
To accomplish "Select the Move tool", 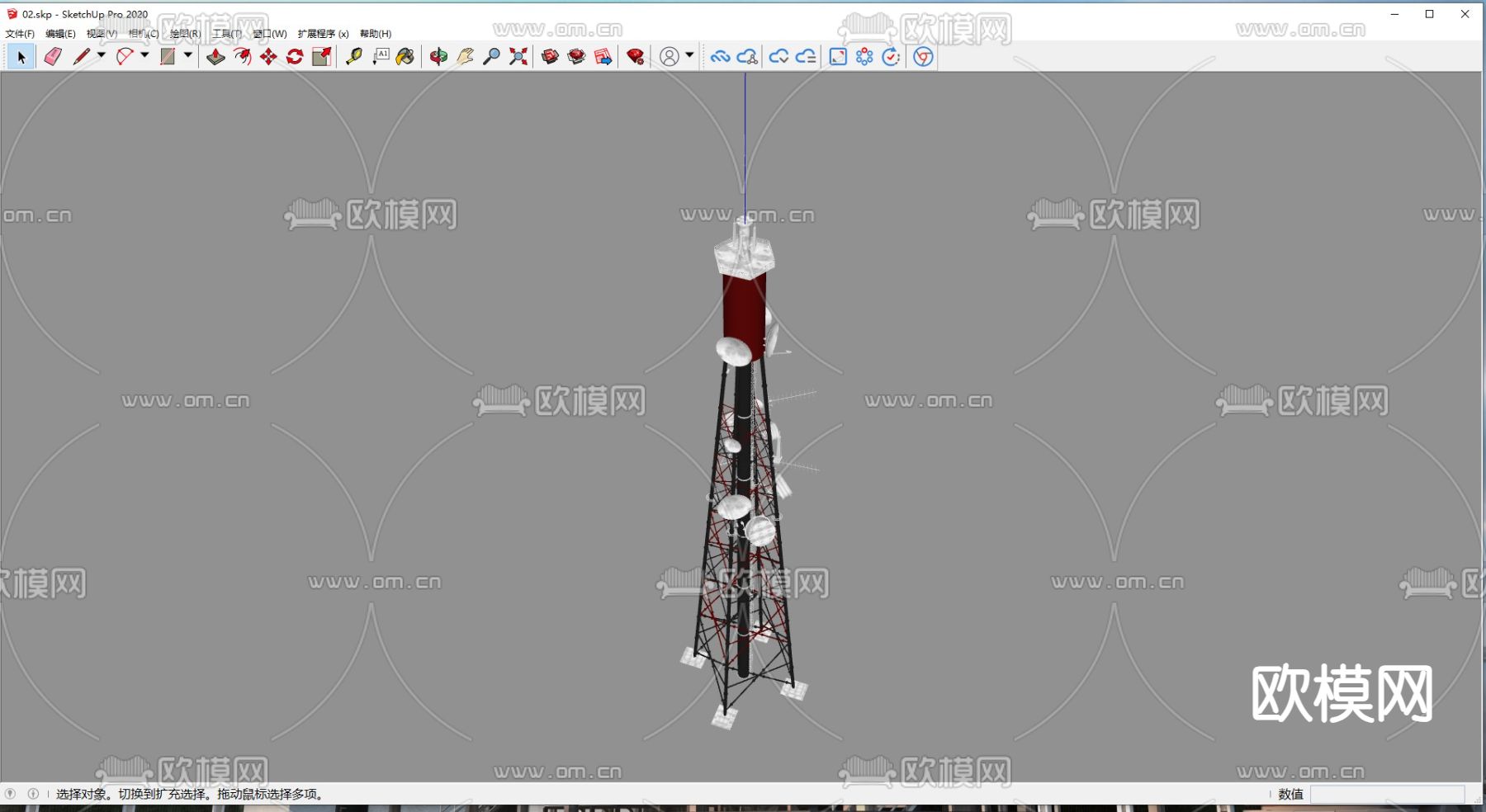I will 267,56.
